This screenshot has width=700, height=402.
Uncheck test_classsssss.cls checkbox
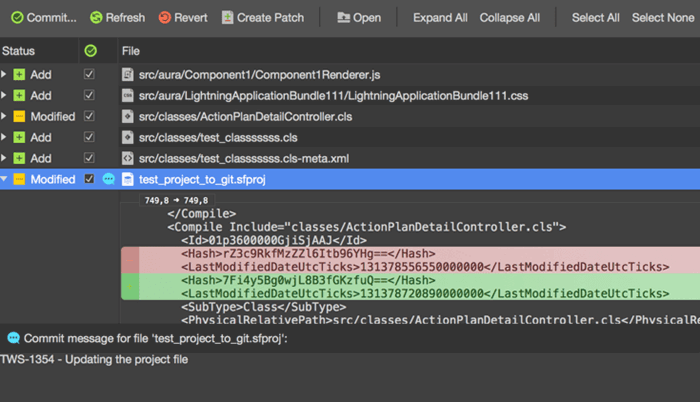[89, 137]
